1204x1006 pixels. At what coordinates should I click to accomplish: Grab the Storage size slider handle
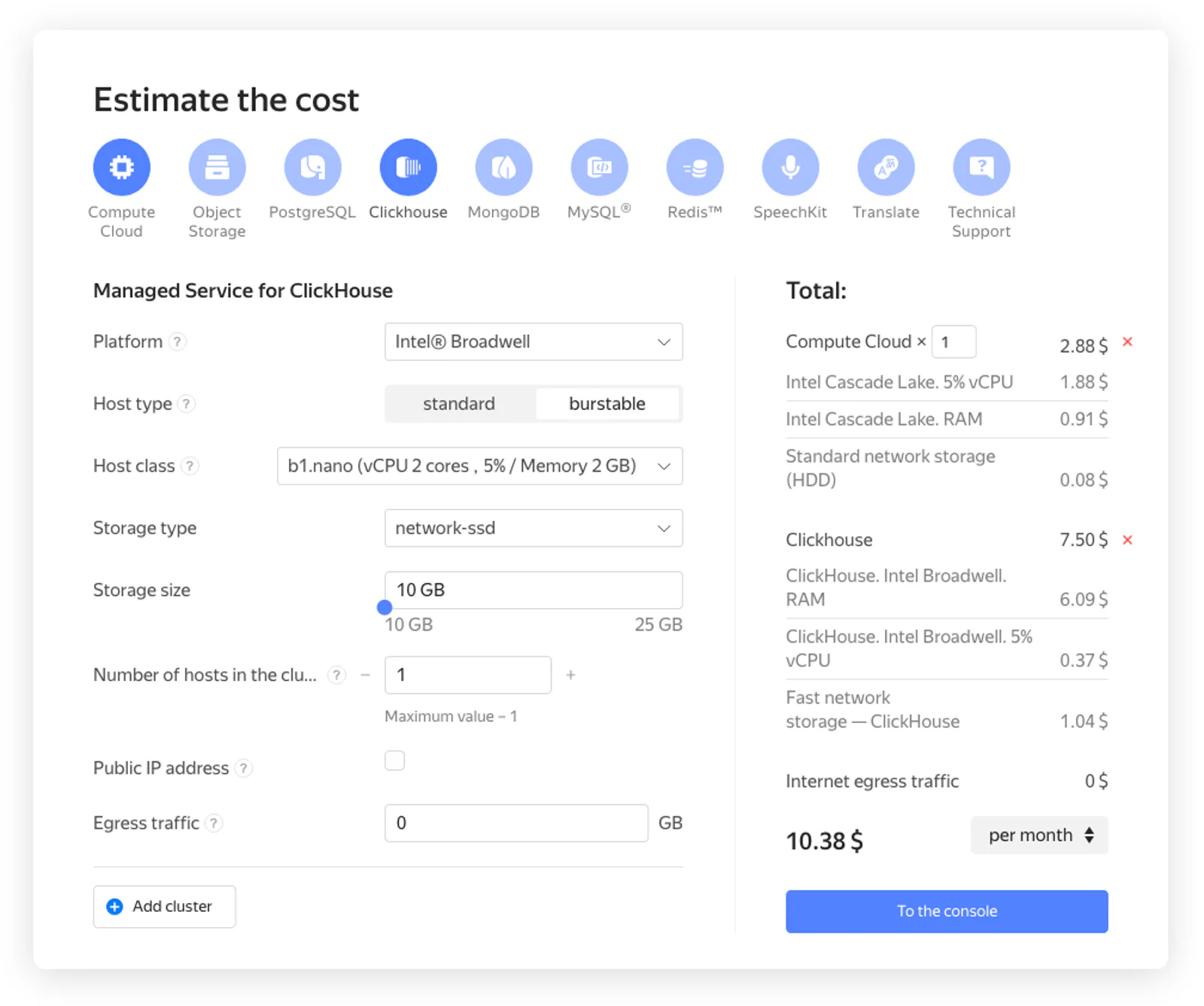click(385, 607)
